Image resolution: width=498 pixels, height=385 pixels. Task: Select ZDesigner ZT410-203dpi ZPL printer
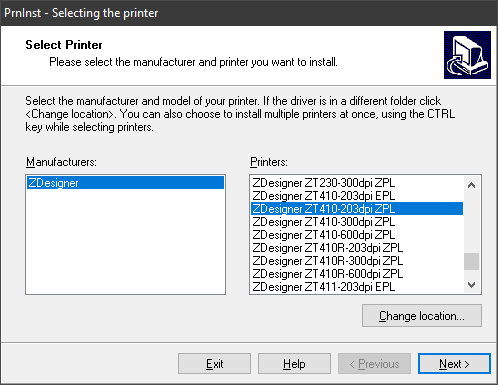(357, 209)
